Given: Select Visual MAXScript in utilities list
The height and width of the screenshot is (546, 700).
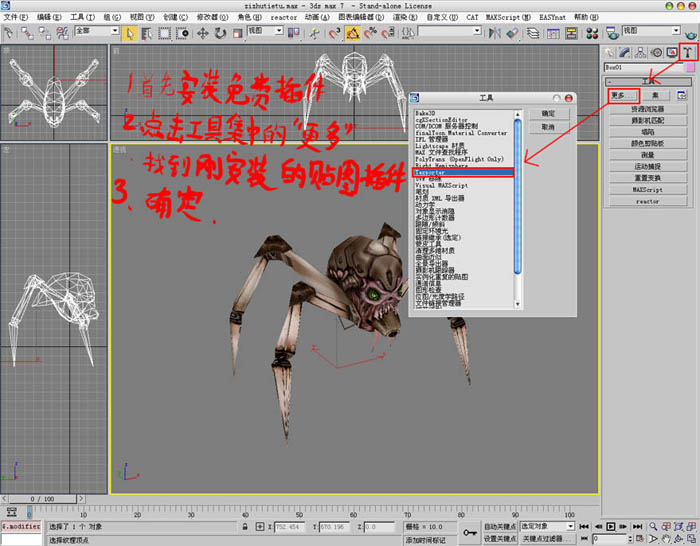Looking at the screenshot, I should tap(442, 185).
